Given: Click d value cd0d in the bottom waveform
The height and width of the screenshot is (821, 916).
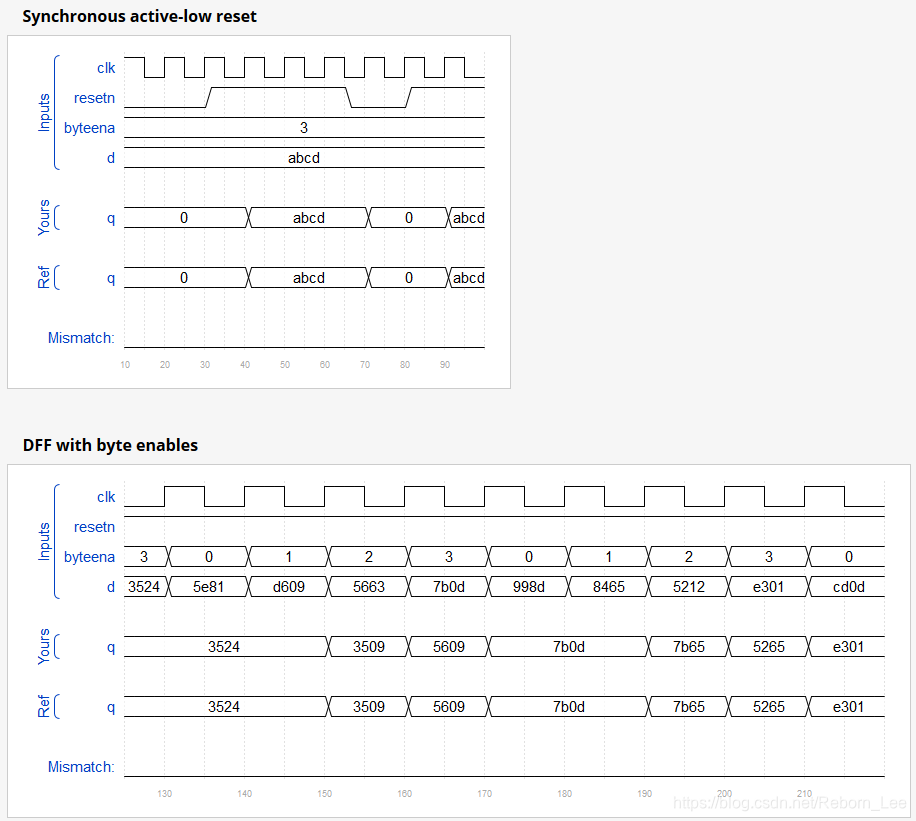Looking at the screenshot, I should [849, 587].
